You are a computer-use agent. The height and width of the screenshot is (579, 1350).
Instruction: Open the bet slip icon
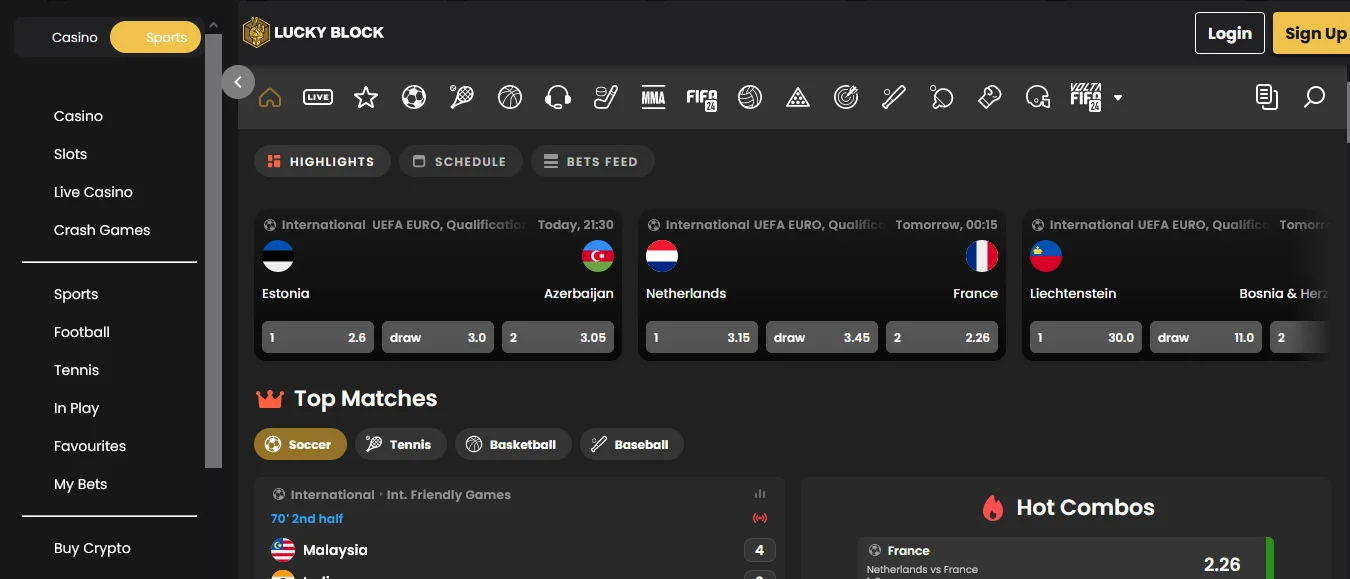[1267, 97]
